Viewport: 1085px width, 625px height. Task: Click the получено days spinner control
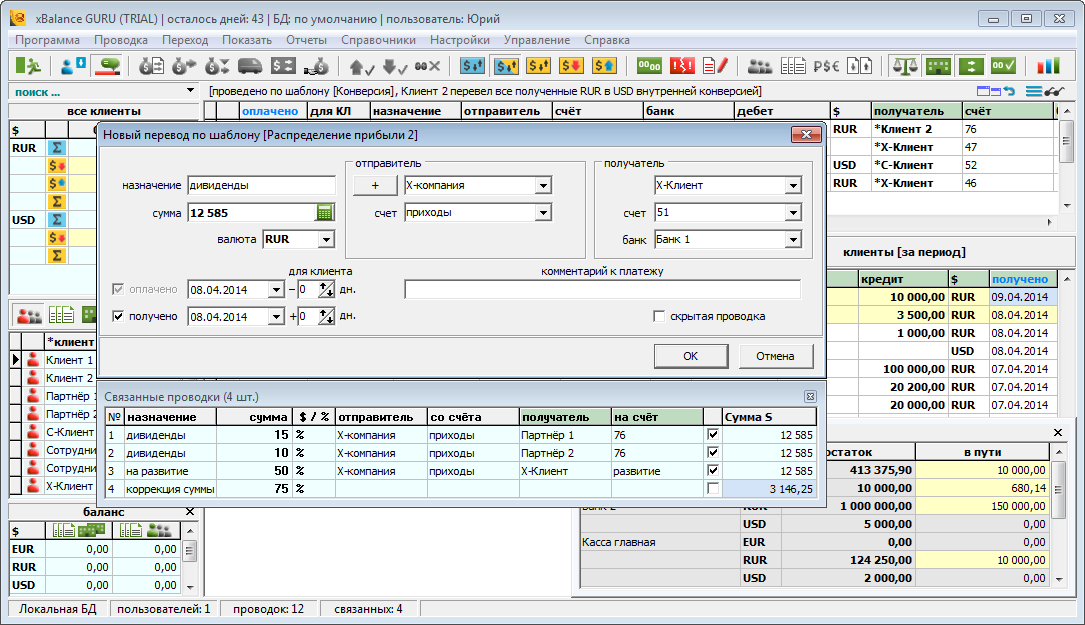click(325, 317)
